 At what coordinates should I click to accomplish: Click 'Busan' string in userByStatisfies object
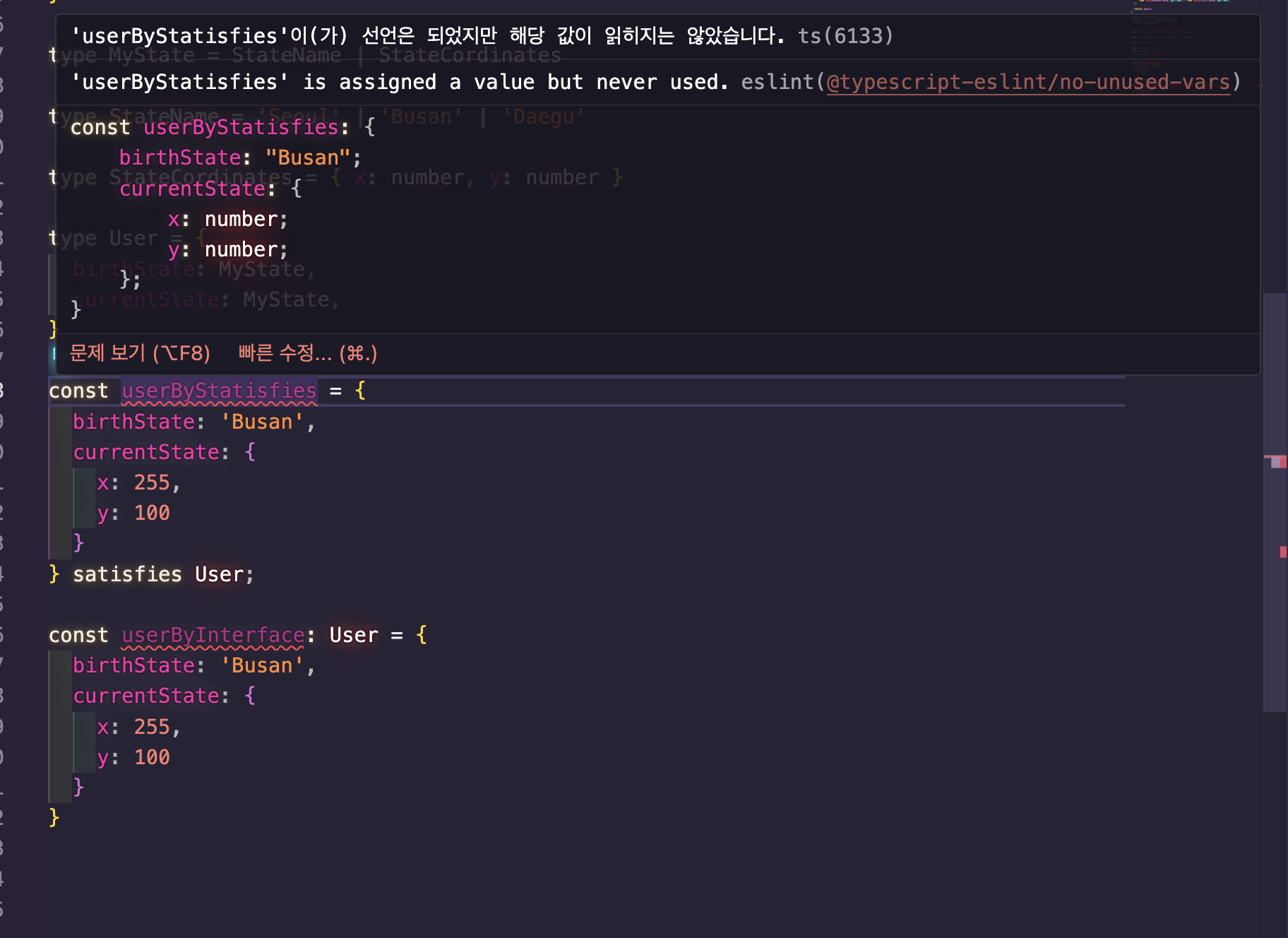262,422
